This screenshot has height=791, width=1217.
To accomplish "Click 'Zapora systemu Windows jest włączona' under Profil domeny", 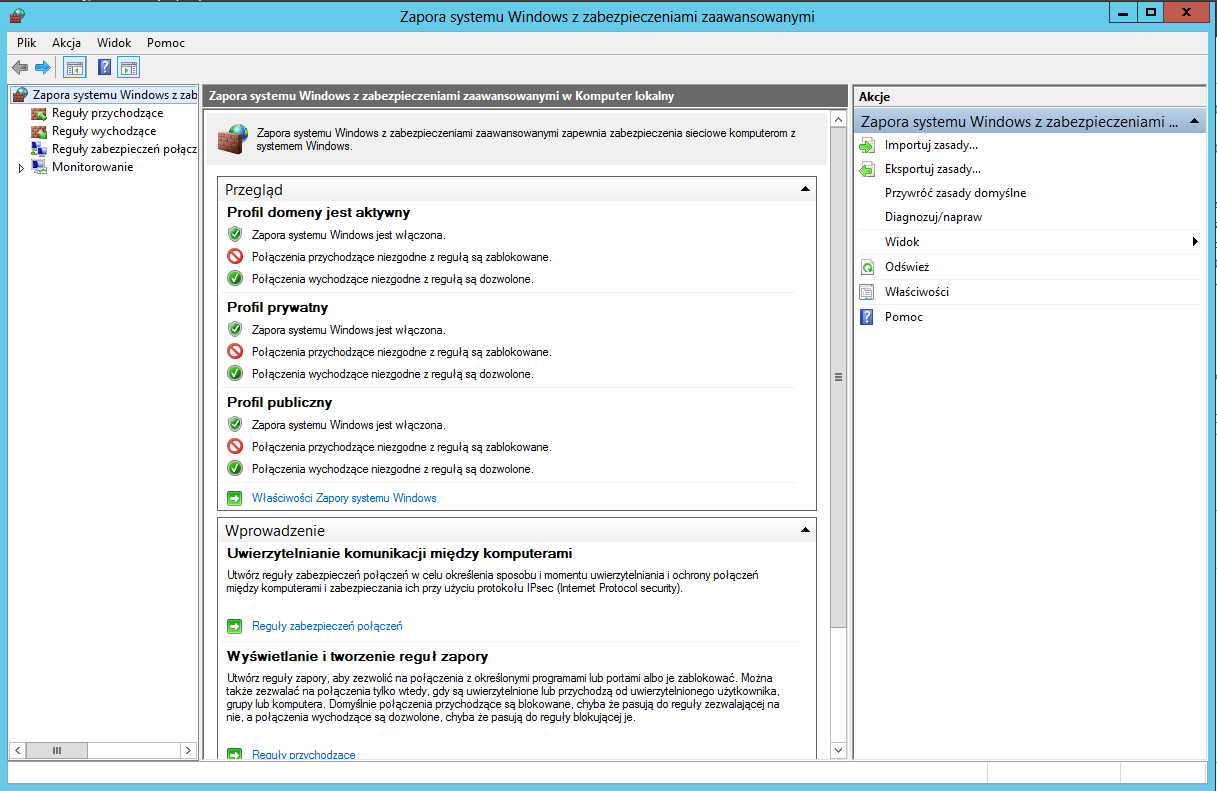I will 349,235.
